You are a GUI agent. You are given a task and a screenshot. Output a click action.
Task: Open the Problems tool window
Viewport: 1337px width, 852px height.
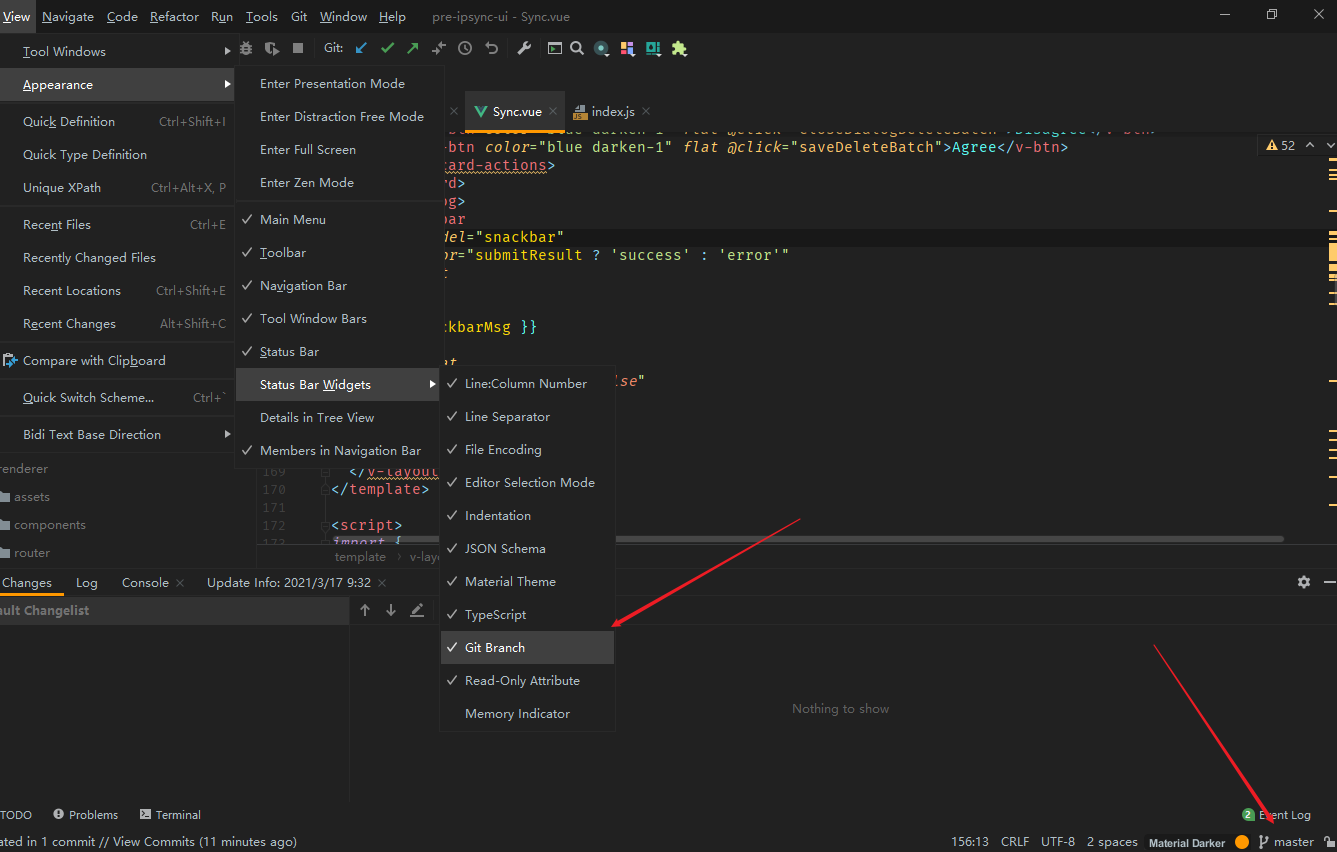point(86,815)
